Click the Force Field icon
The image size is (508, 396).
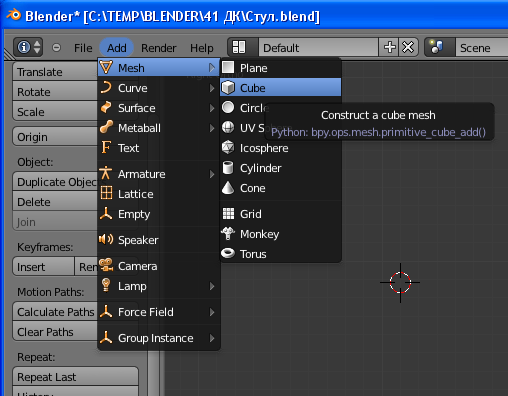tap(106, 312)
